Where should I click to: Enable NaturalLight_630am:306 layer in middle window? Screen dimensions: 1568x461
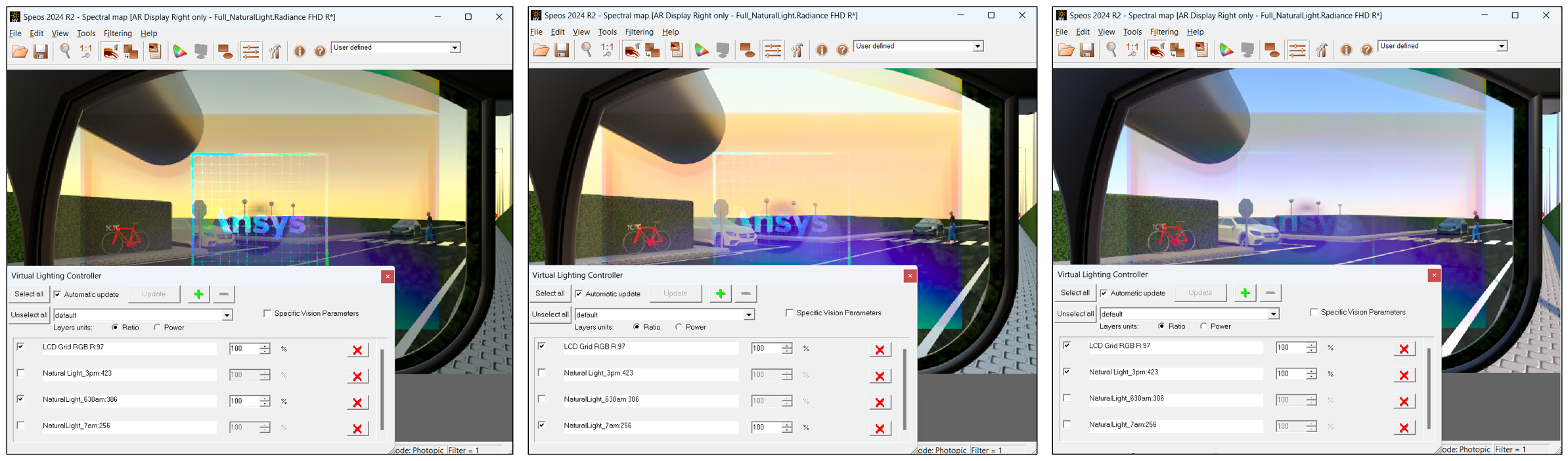coord(542,399)
